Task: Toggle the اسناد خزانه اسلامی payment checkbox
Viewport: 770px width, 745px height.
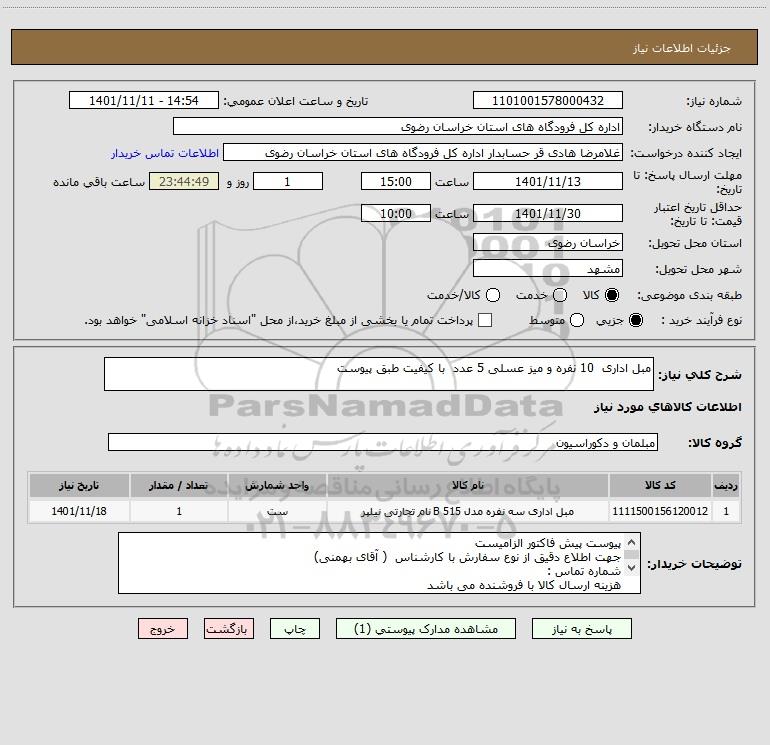Action: pyautogui.click(x=485, y=320)
